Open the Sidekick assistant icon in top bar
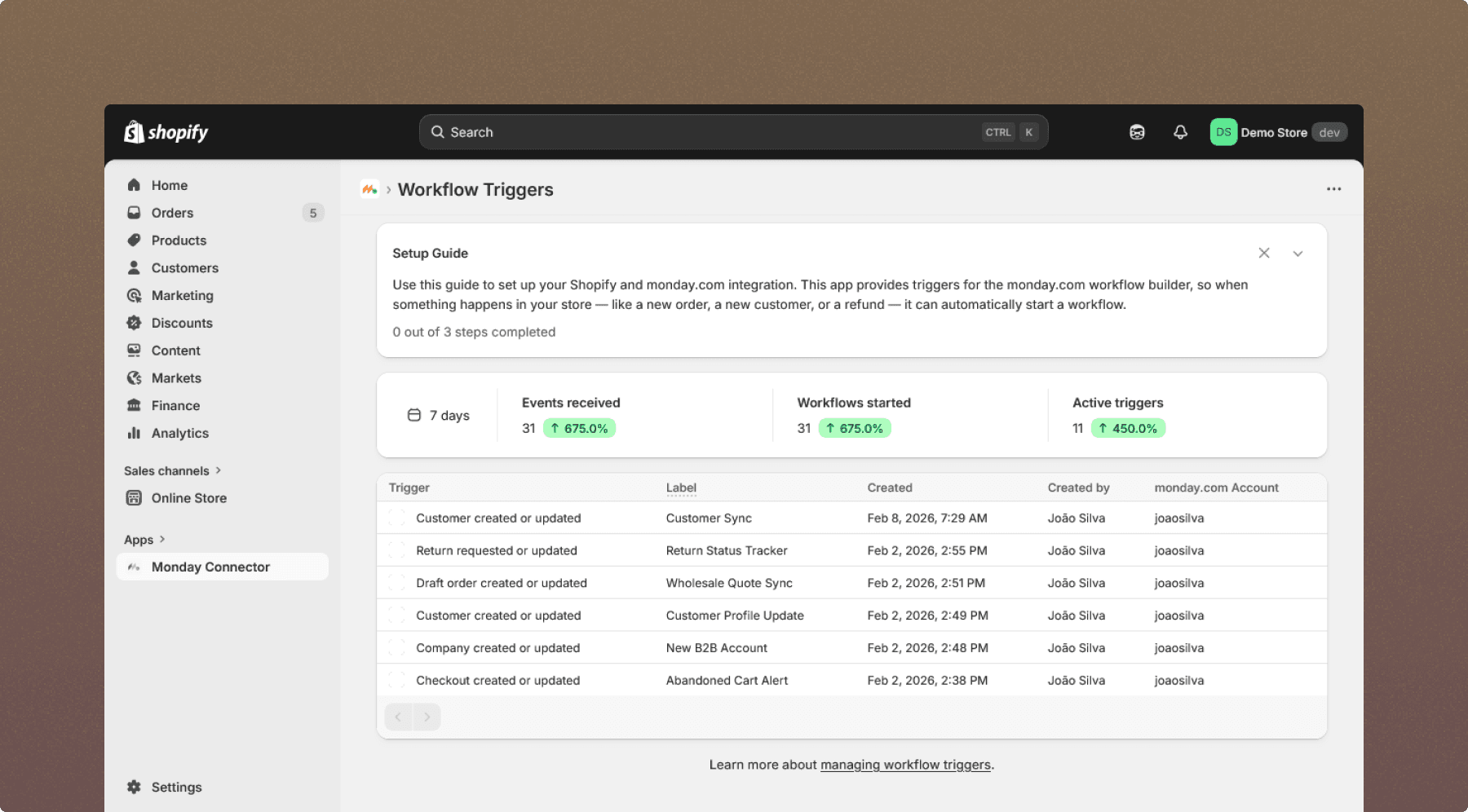Image resolution: width=1468 pixels, height=812 pixels. pos(1137,132)
